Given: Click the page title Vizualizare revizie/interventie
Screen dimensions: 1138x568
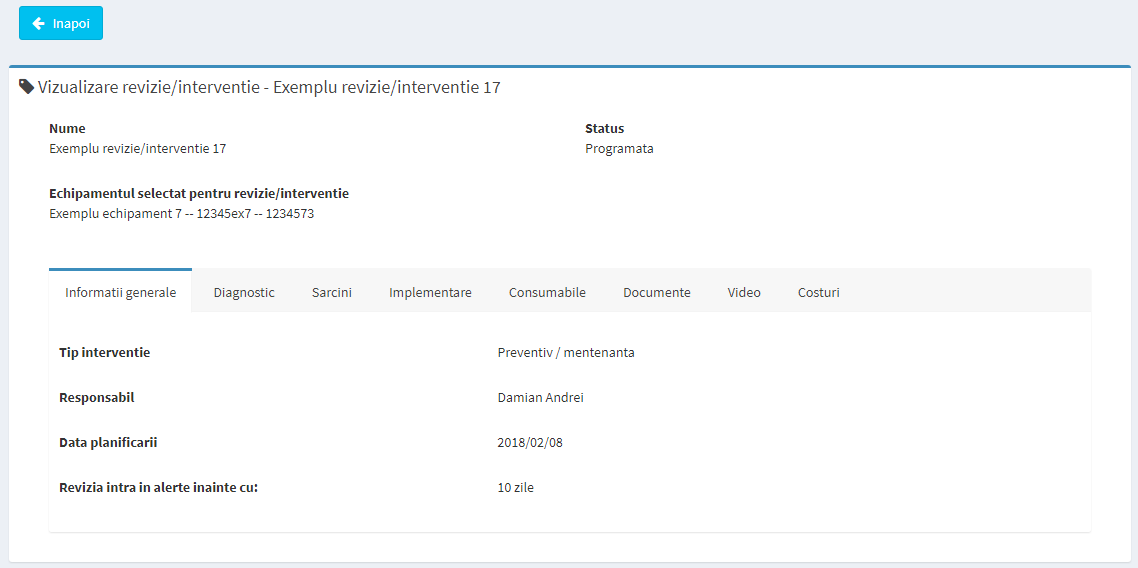Looking at the screenshot, I should 269,88.
